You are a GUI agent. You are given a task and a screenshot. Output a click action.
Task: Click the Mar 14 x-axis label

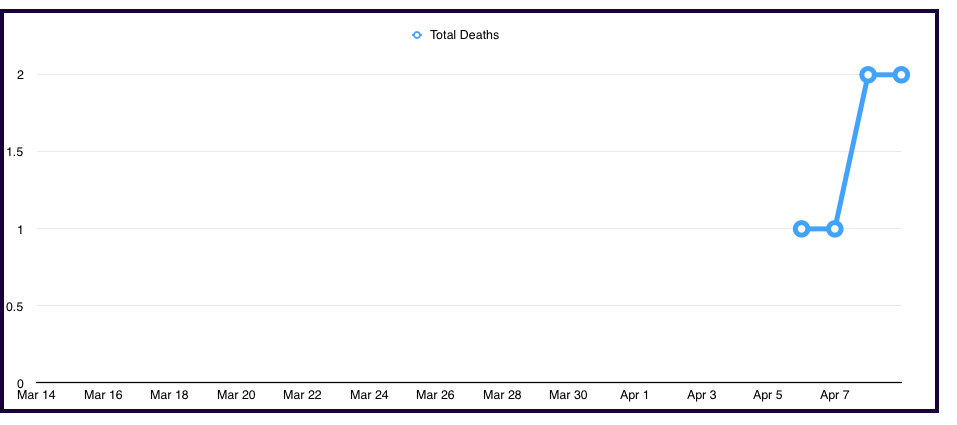coord(37,395)
